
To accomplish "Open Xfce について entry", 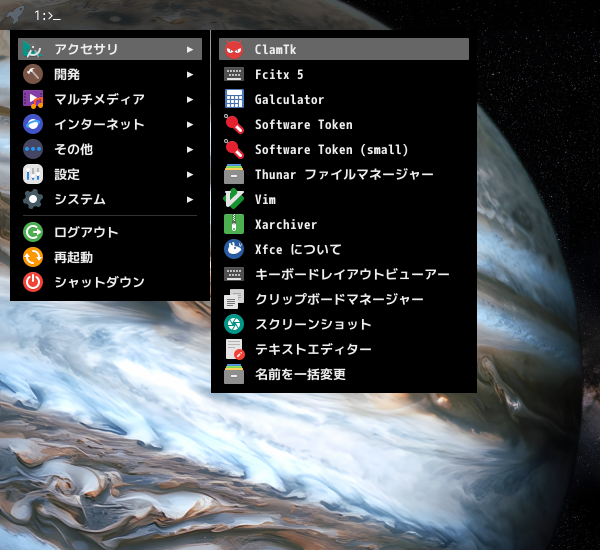I will (344, 249).
